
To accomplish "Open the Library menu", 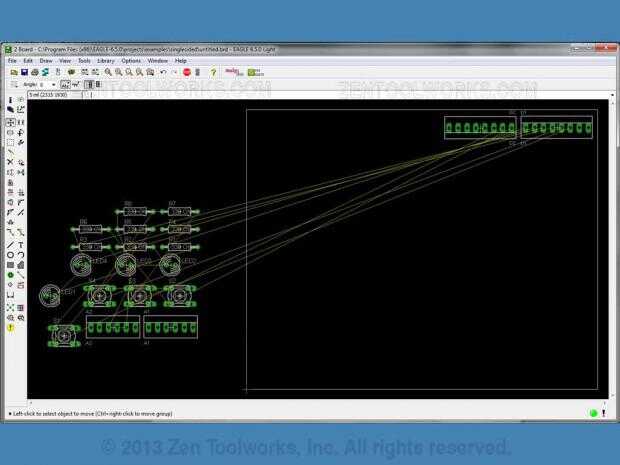I will click(x=106, y=60).
